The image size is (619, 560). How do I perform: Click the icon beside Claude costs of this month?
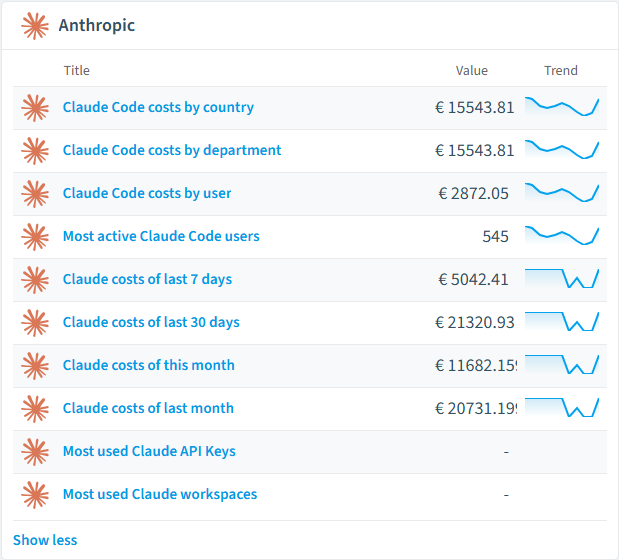(35, 366)
